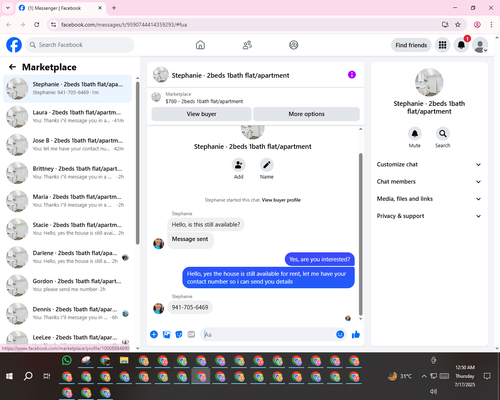Viewport: 500px width, 400px height.
Task: Open the conversation information purple icon
Action: pyautogui.click(x=352, y=75)
